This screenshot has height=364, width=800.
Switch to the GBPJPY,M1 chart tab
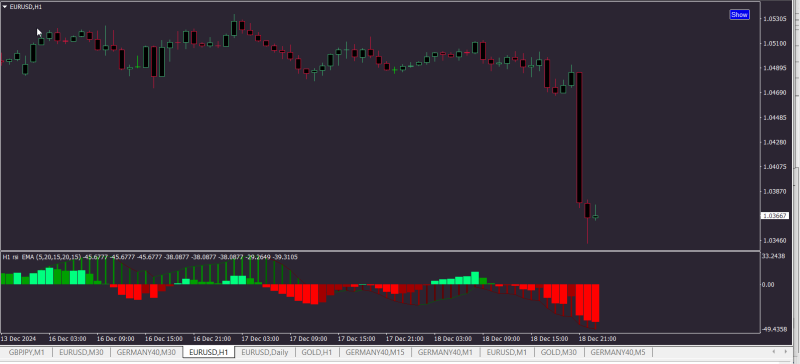pos(27,352)
